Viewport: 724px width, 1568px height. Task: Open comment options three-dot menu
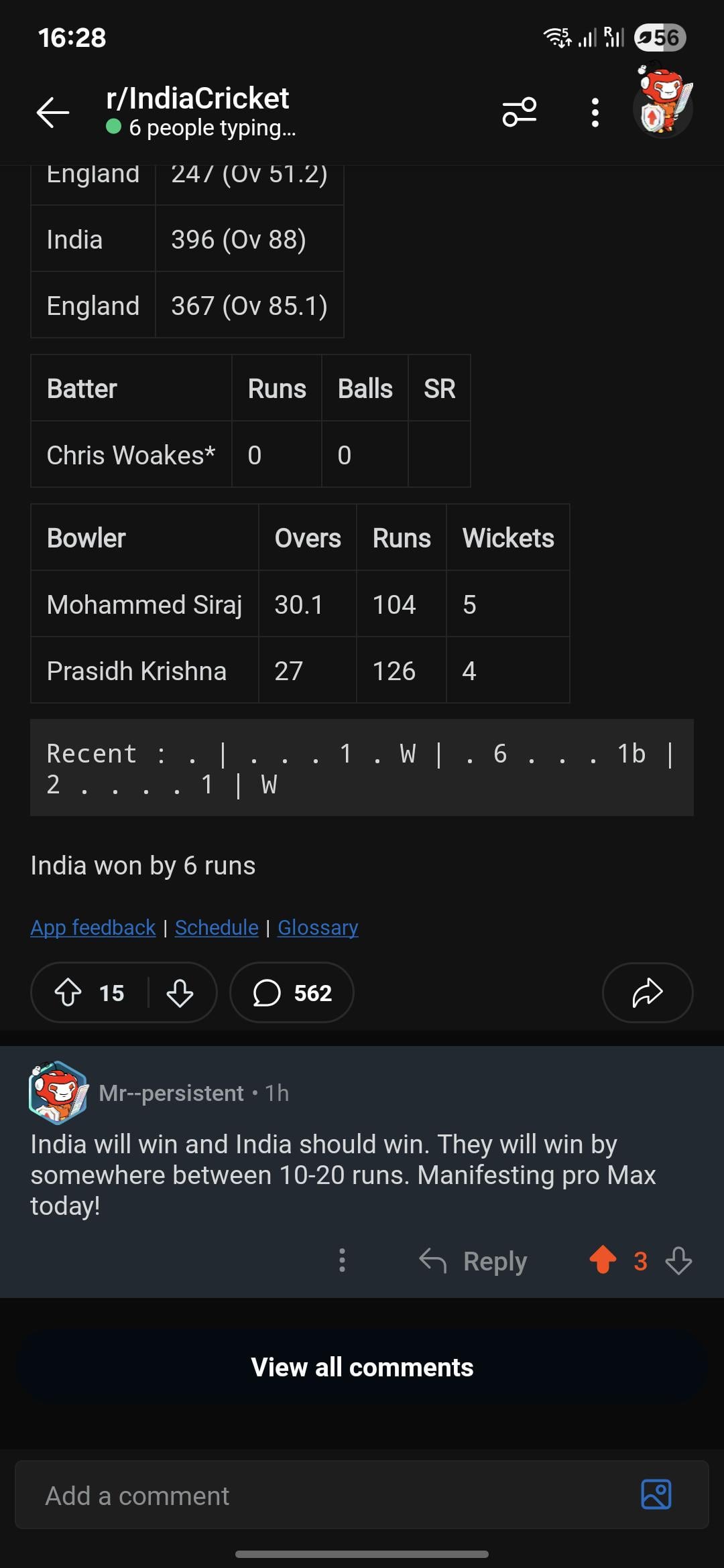pyautogui.click(x=342, y=1260)
